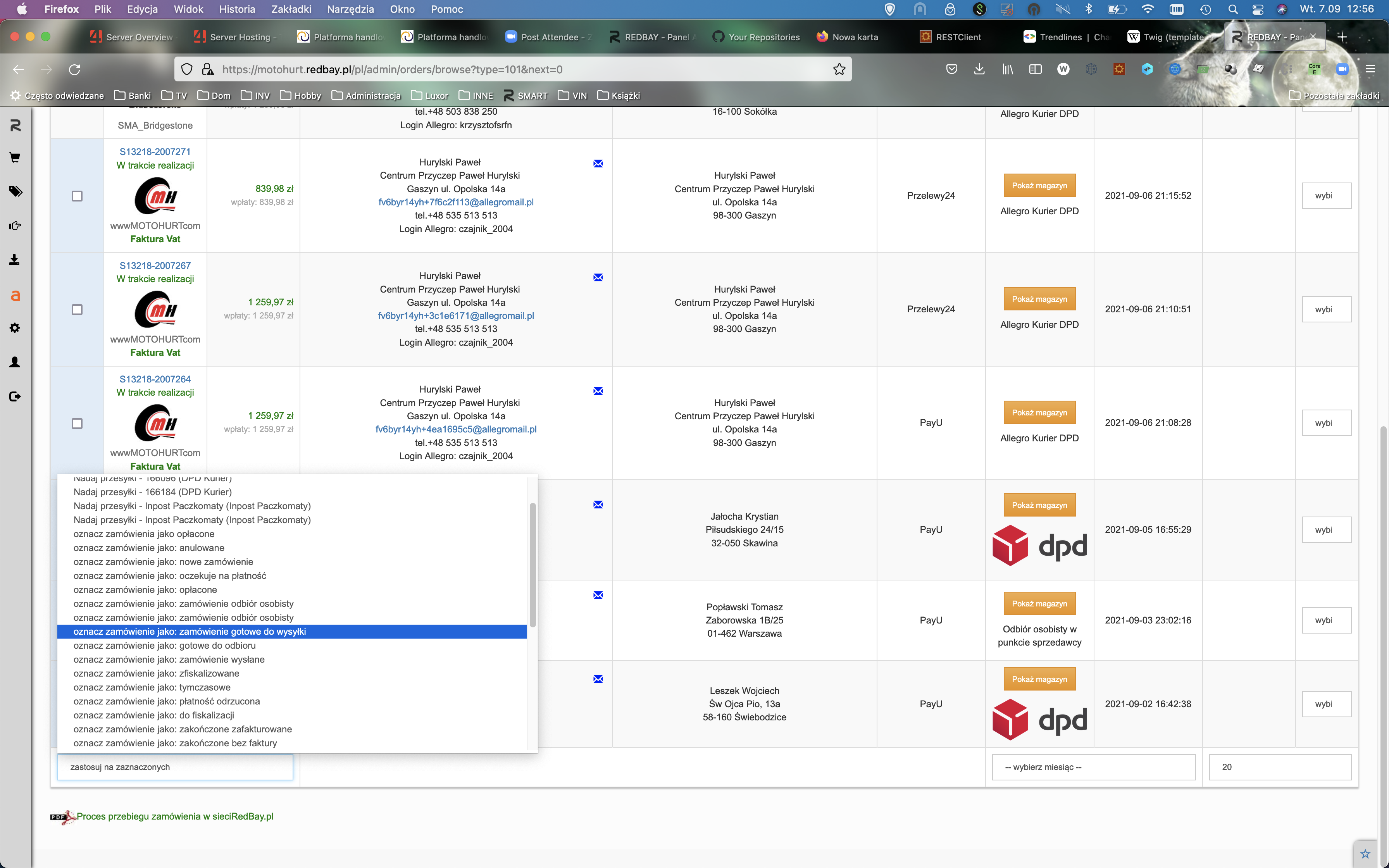Click the shopping cart sidebar icon

pos(15,157)
